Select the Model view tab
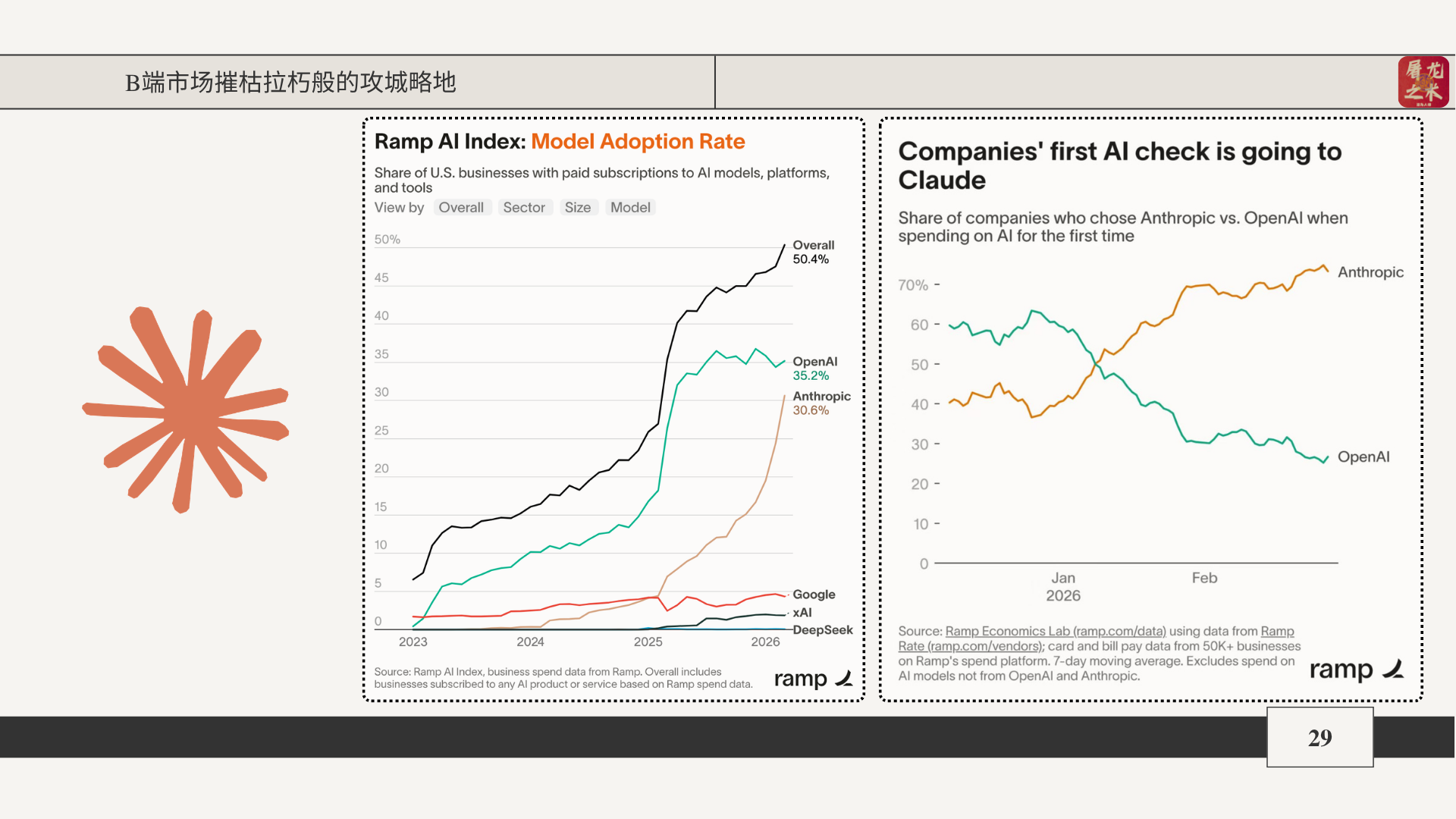This screenshot has height=819, width=1456. [630, 208]
